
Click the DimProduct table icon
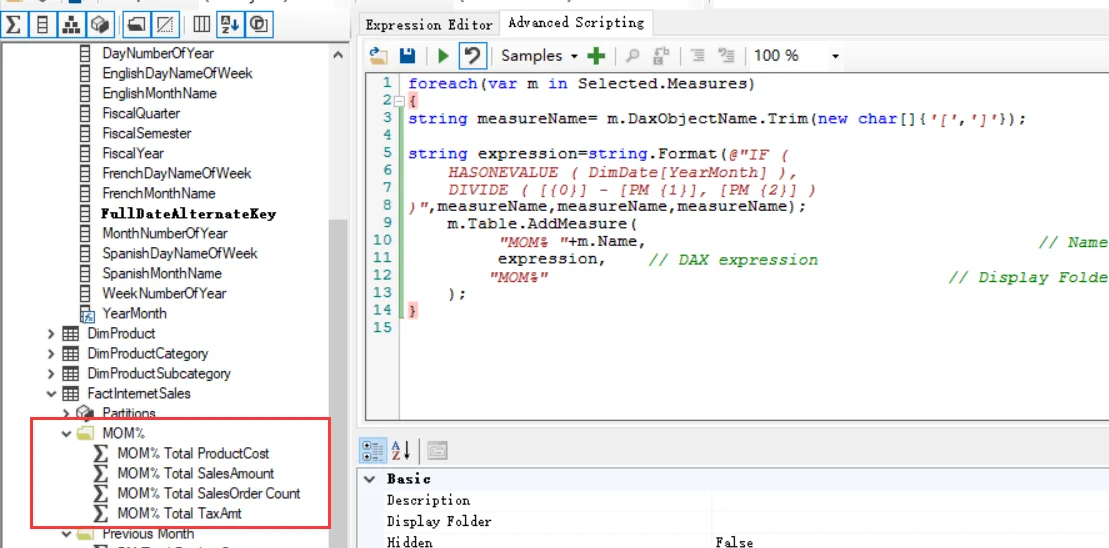click(x=71, y=333)
